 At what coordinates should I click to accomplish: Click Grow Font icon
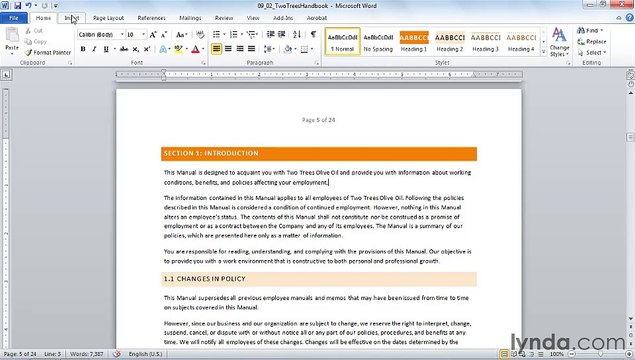point(153,35)
